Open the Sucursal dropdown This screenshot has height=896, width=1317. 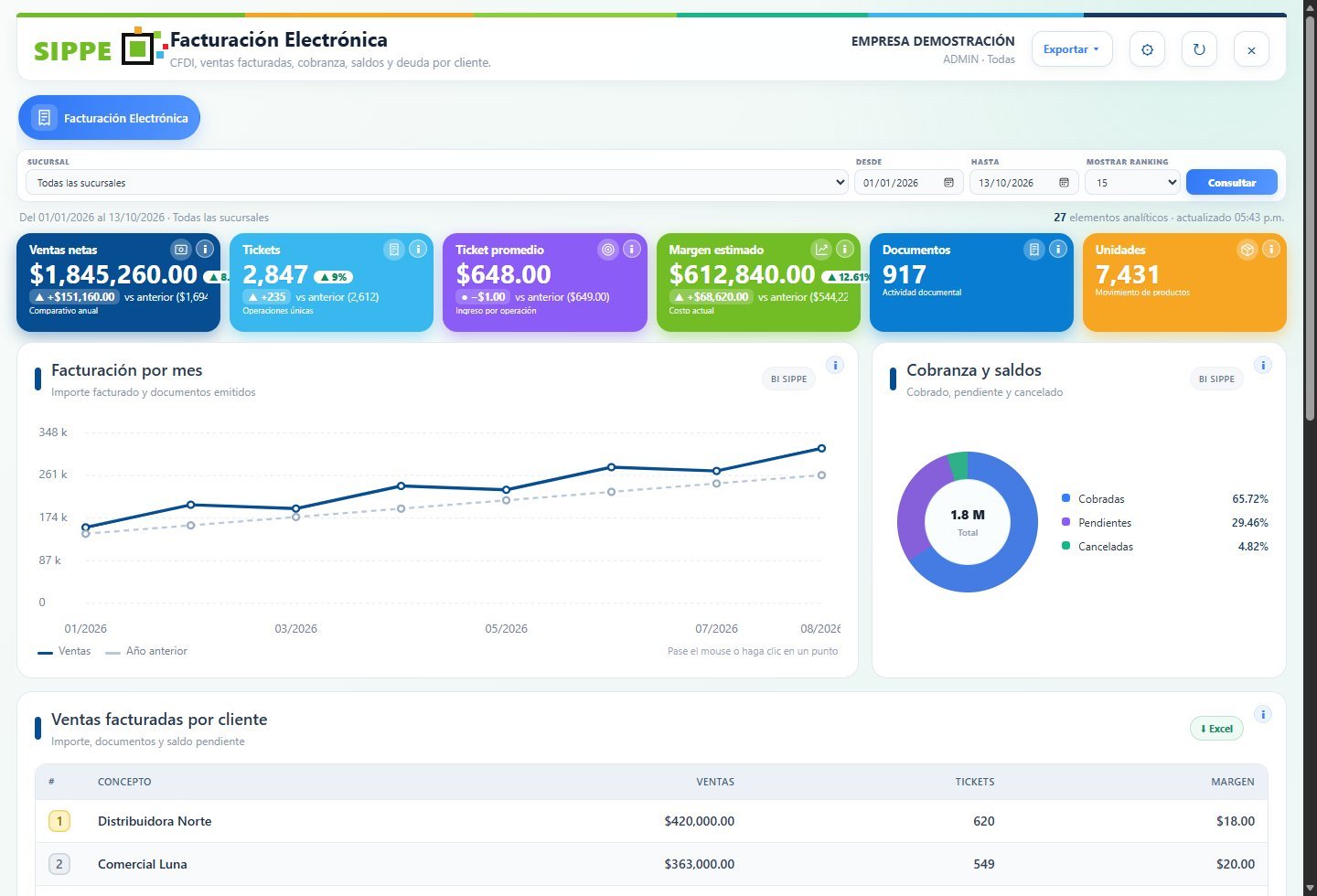(x=437, y=183)
